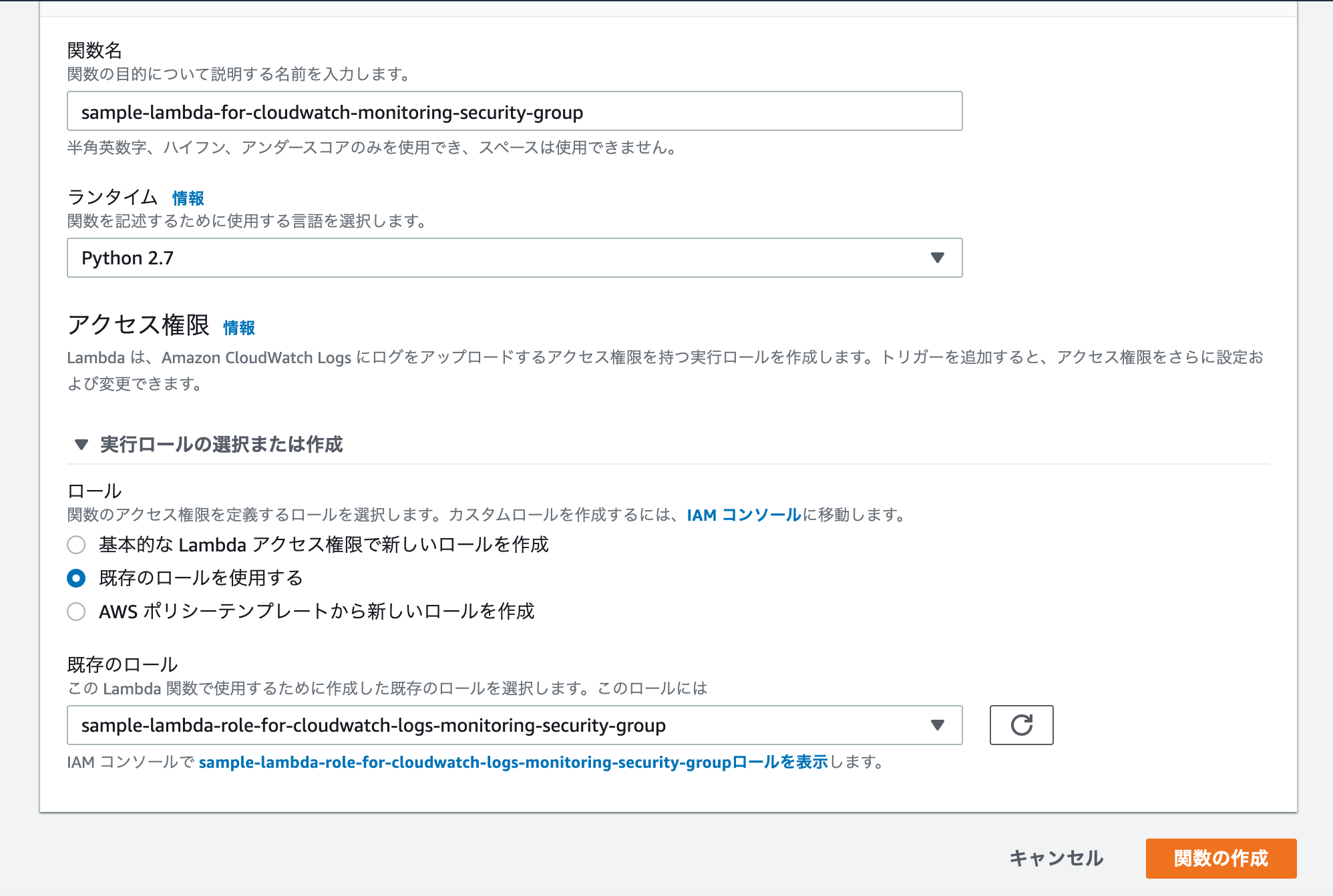Select 基本的な Lambda アクセス権限で新しいロールを作成 radio
This screenshot has width=1333, height=896.
pyautogui.click(x=76, y=545)
